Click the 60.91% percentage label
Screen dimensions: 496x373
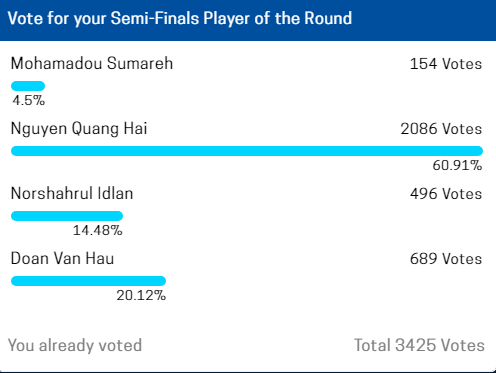coord(457,165)
